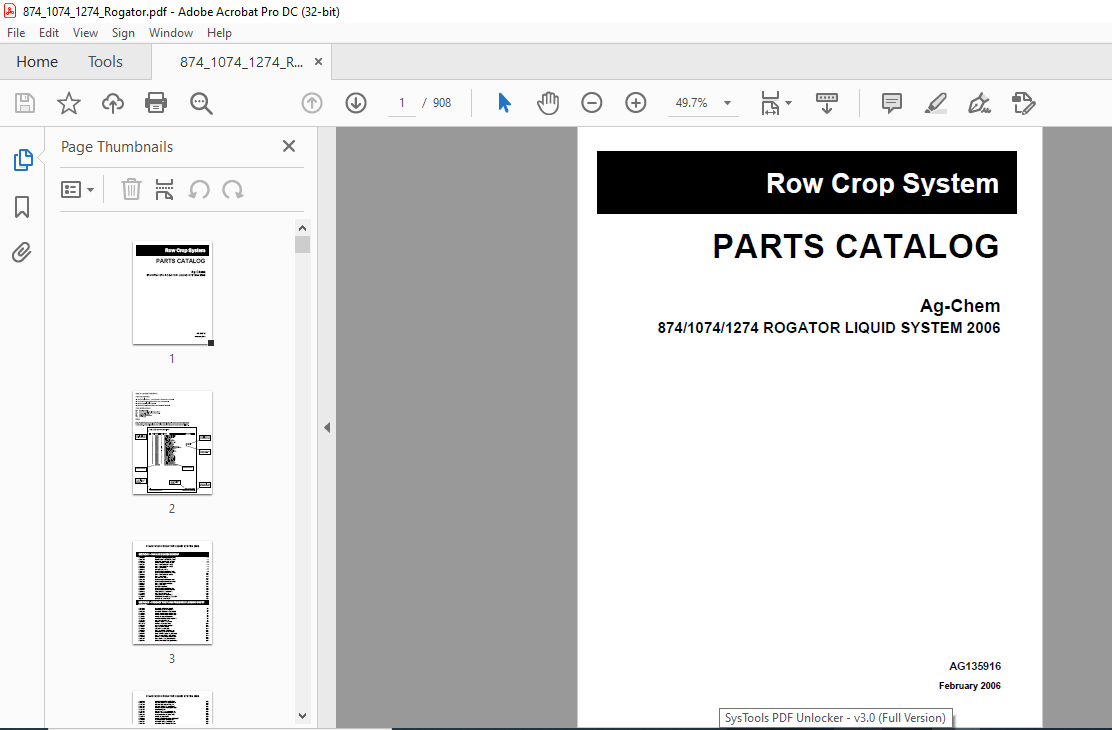Select page 3 thumbnail

click(x=172, y=593)
